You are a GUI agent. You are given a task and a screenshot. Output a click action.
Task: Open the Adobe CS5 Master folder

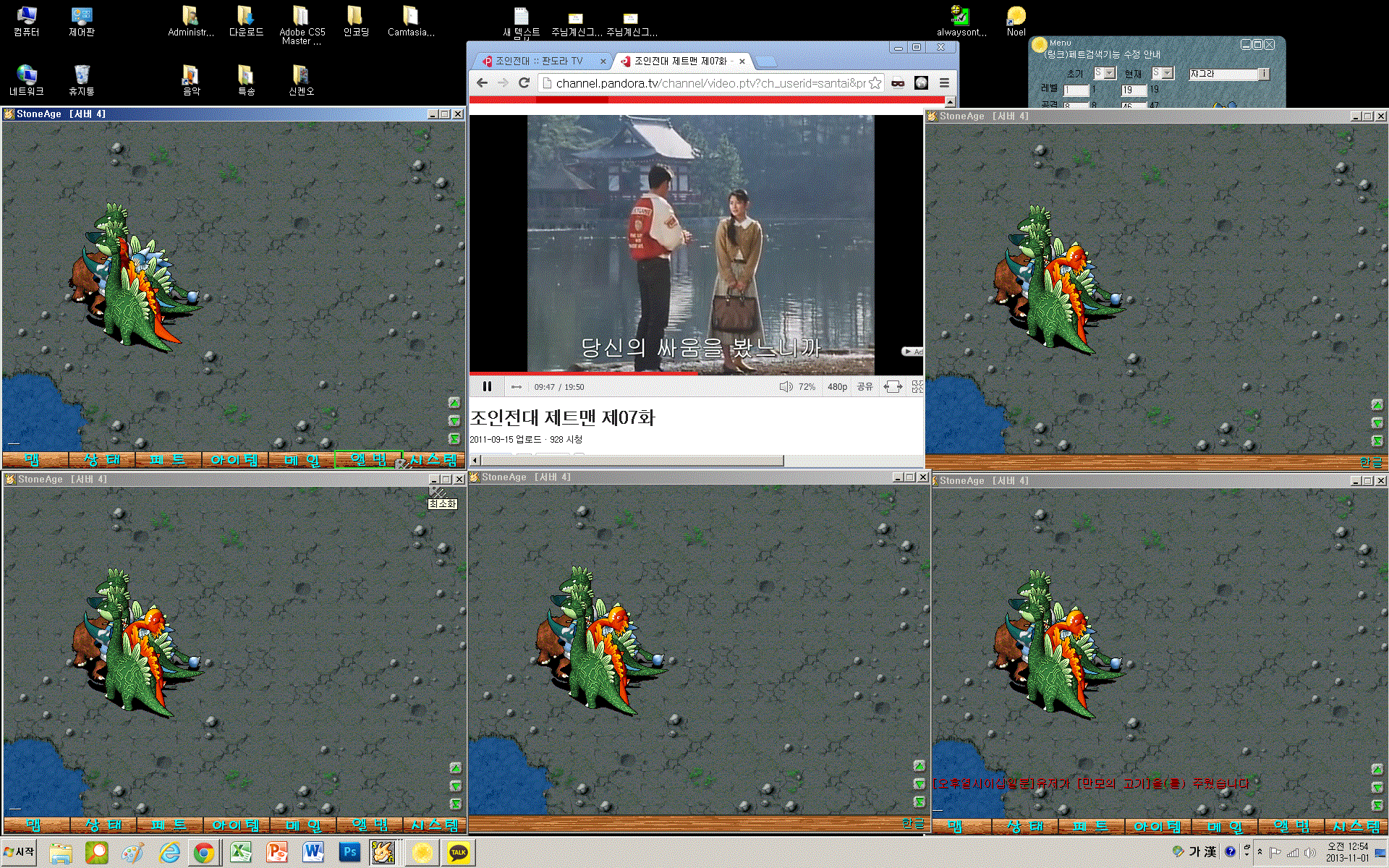coord(302,25)
